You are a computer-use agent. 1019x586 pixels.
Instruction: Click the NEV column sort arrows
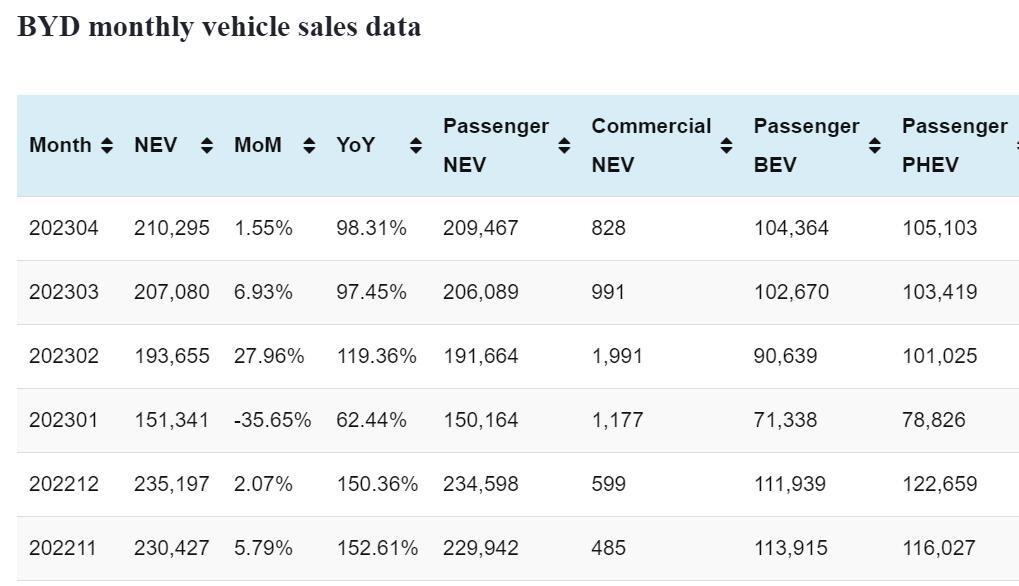click(207, 146)
